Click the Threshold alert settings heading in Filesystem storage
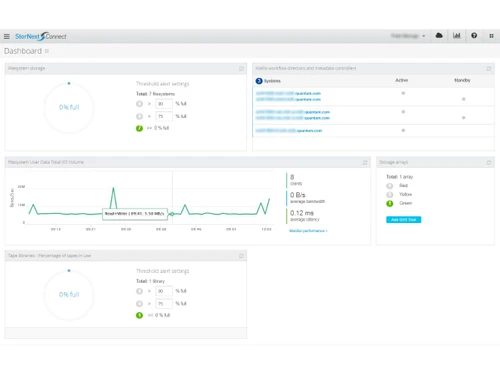The width and height of the screenshot is (500, 375). tap(163, 84)
